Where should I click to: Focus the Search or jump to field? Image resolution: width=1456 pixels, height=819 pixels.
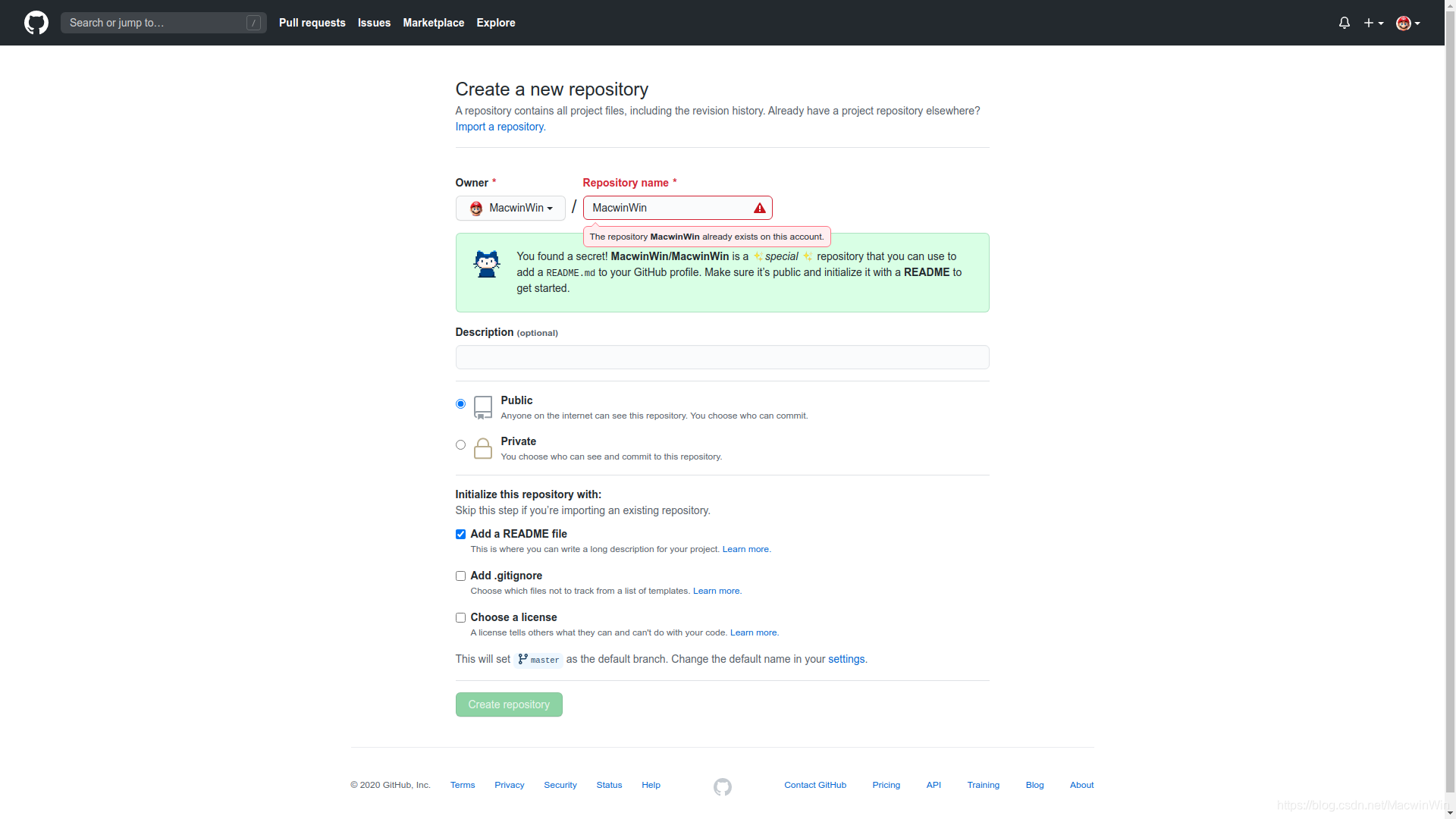tap(164, 23)
